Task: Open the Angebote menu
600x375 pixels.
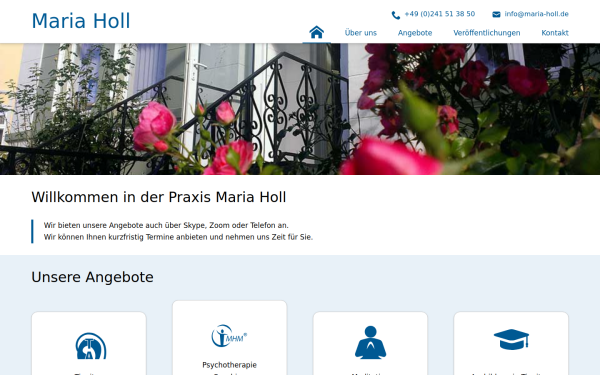Action: click(x=415, y=33)
